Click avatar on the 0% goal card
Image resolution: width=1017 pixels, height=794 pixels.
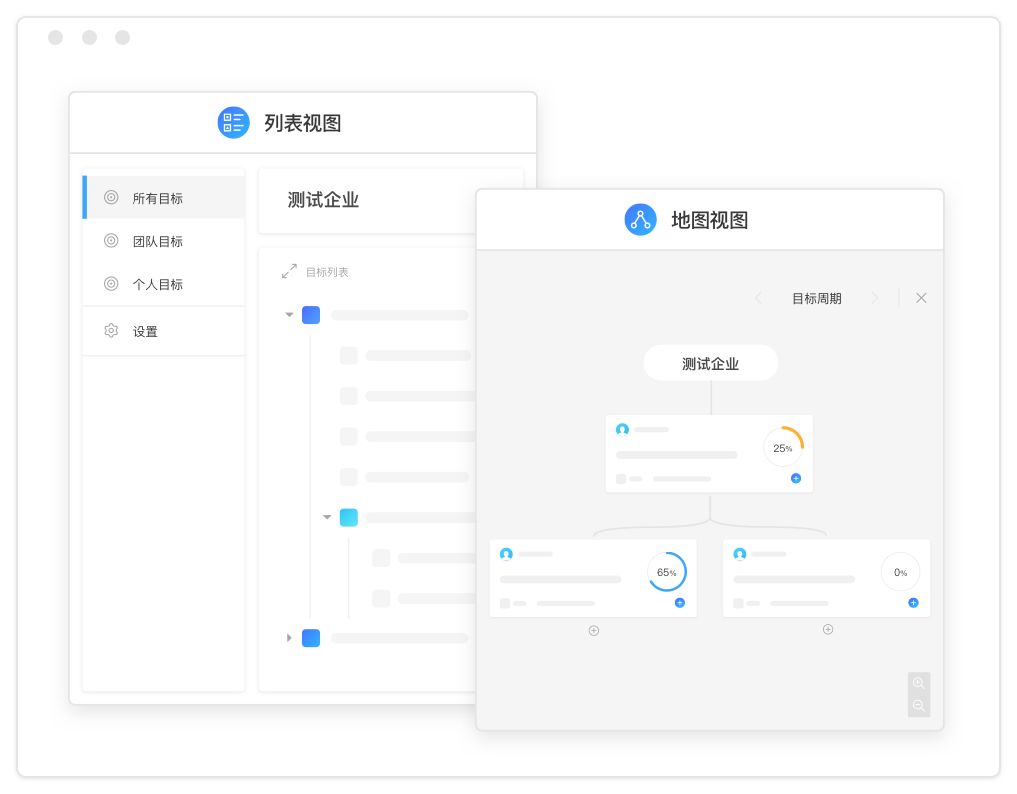[x=740, y=554]
